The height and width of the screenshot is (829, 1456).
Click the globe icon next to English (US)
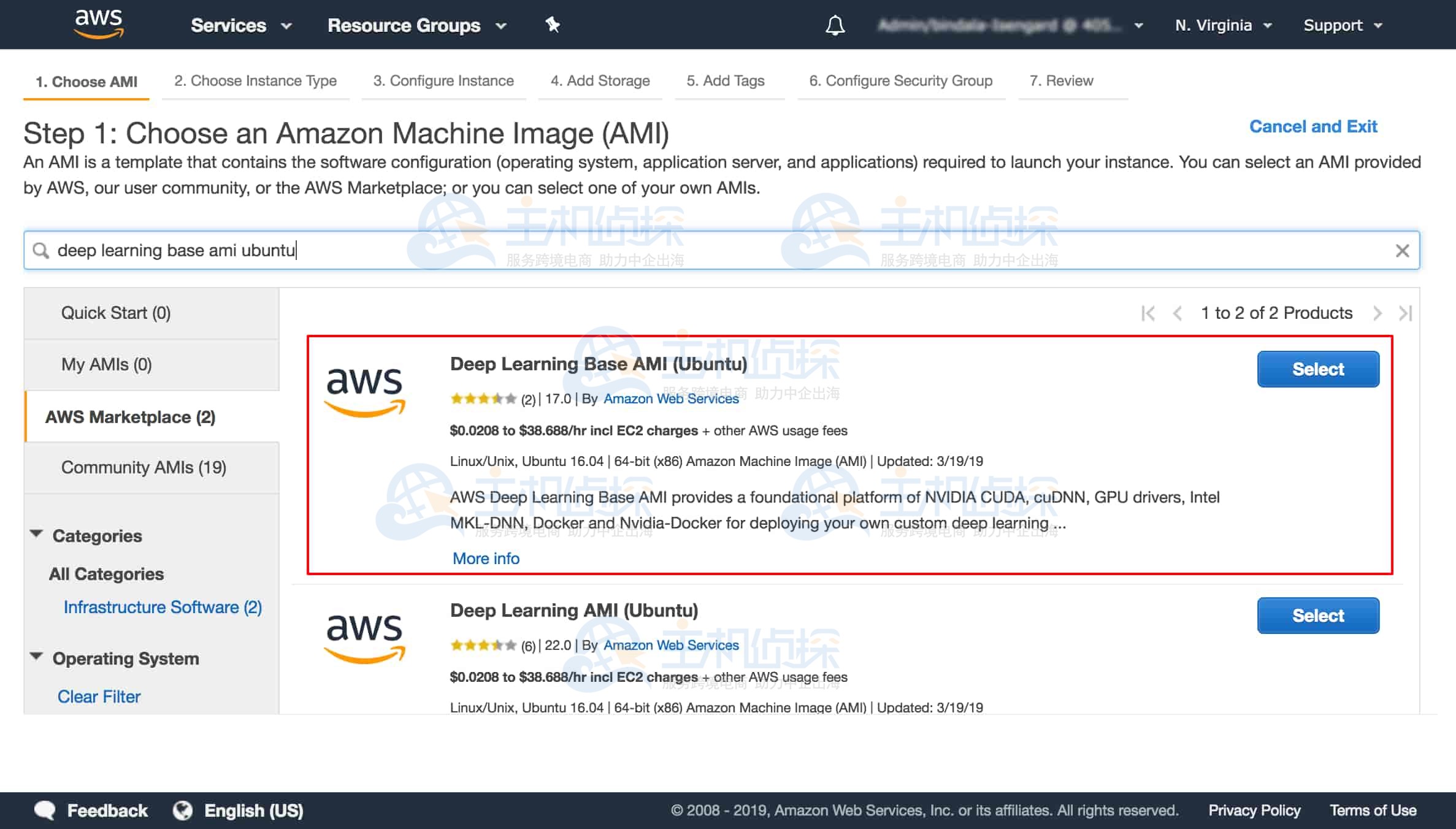(x=183, y=809)
